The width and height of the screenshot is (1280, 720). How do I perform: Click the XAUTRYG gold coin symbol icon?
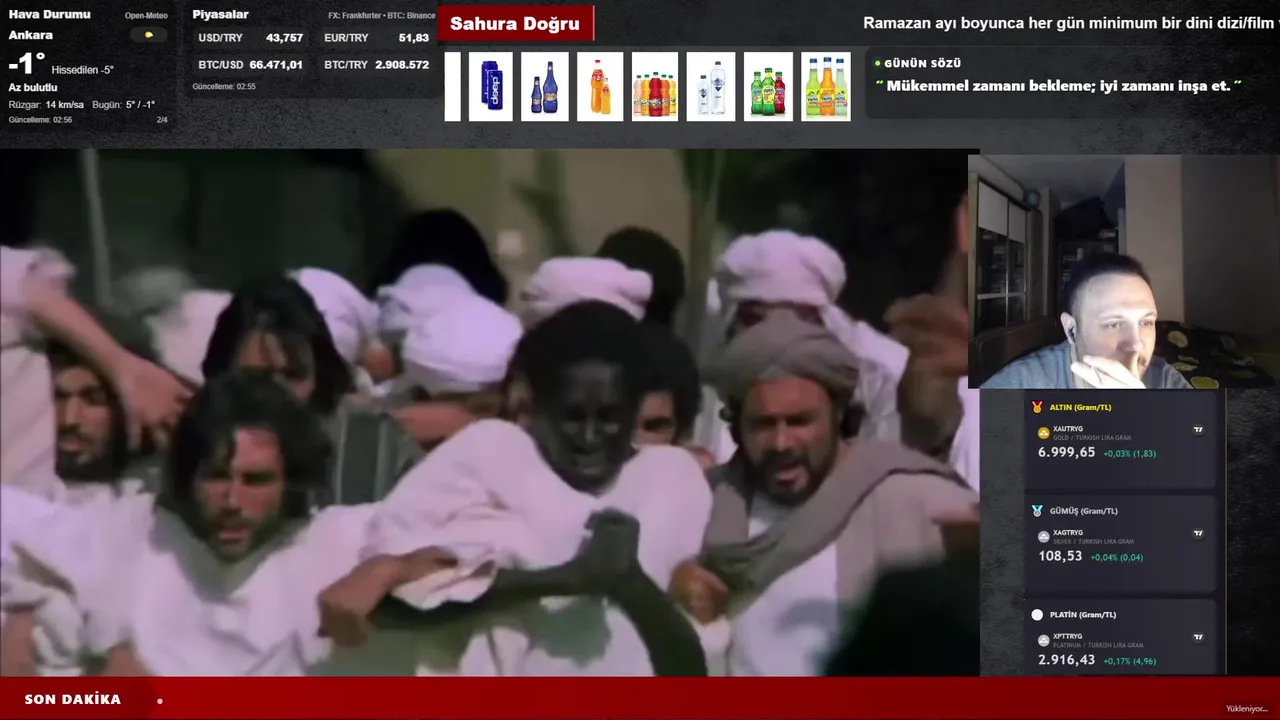tap(1044, 433)
